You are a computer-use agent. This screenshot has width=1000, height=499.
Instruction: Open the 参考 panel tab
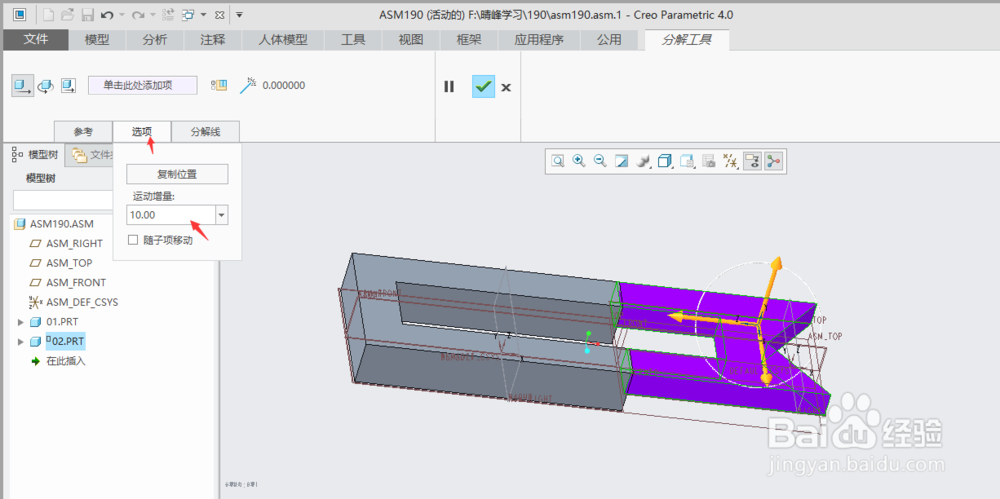[x=83, y=132]
